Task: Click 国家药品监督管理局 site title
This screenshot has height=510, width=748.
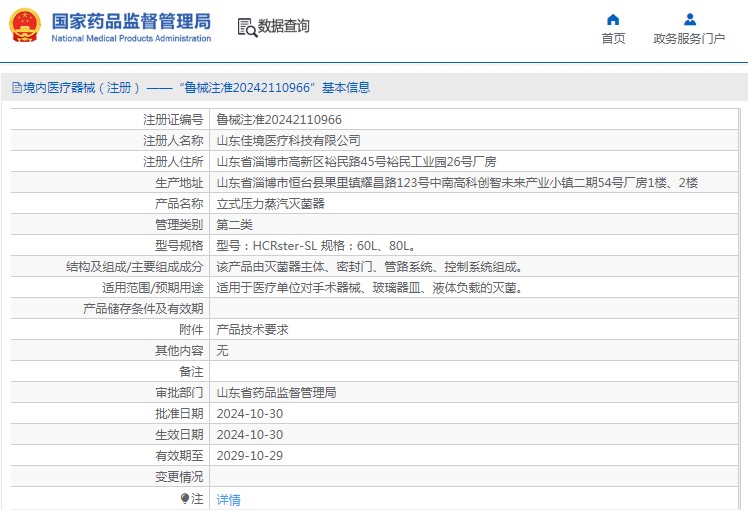Action: pyautogui.click(x=131, y=21)
